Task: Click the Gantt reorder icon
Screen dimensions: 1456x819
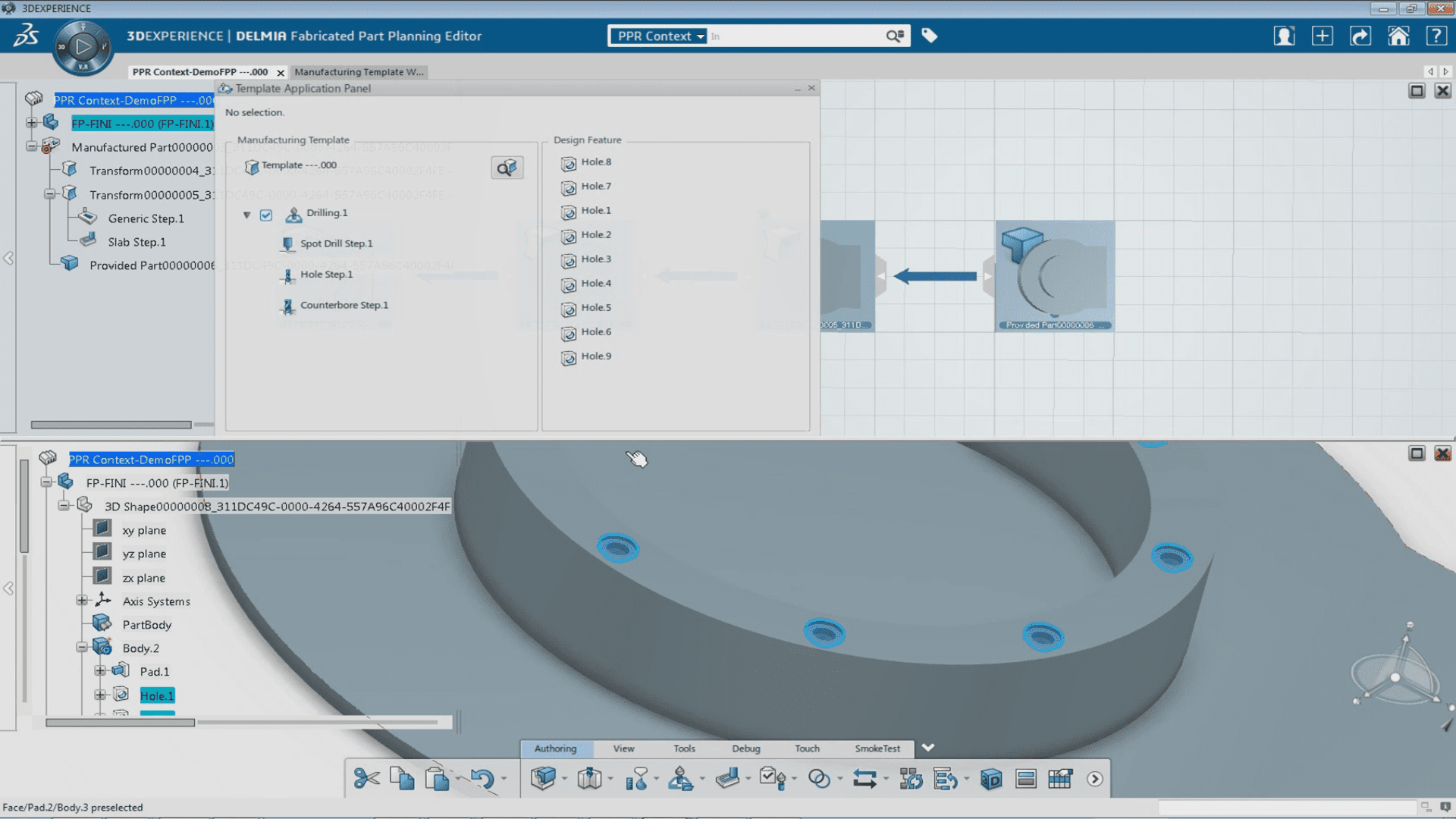Action: tap(946, 779)
